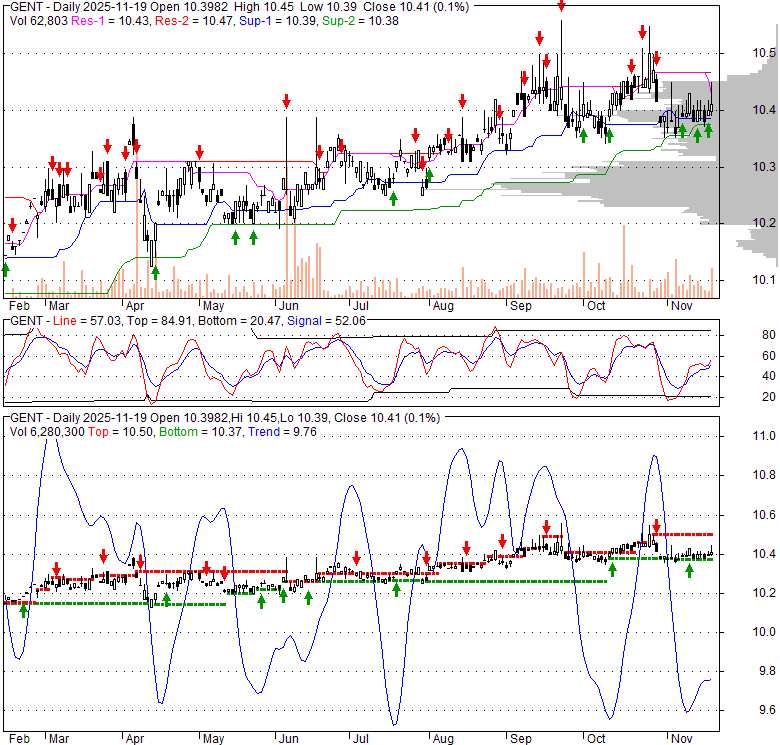Click the topmost red arrow above the September peak
This screenshot has height=745, width=780.
click(561, 5)
